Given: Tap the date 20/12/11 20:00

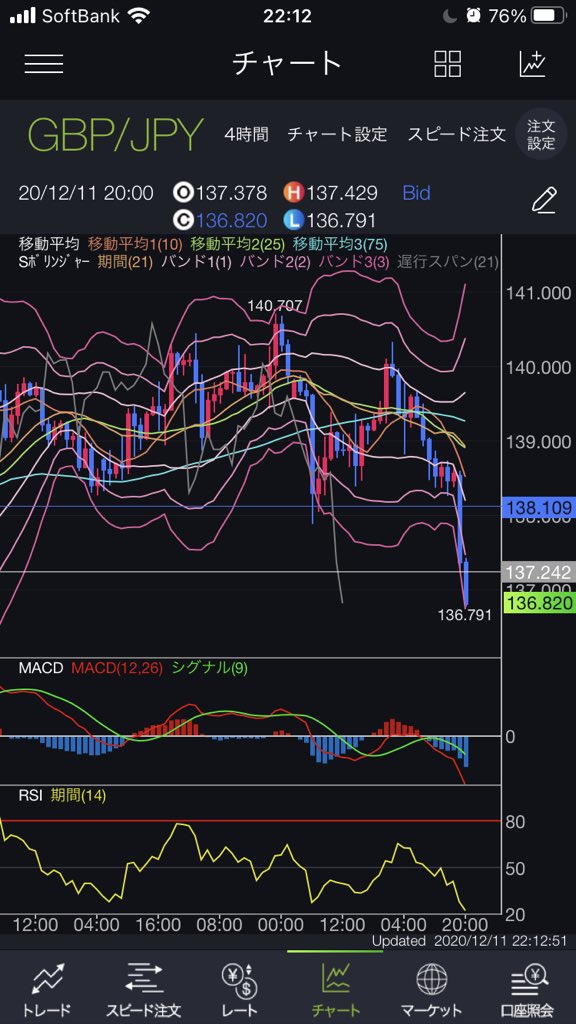Looking at the screenshot, I should [x=86, y=193].
